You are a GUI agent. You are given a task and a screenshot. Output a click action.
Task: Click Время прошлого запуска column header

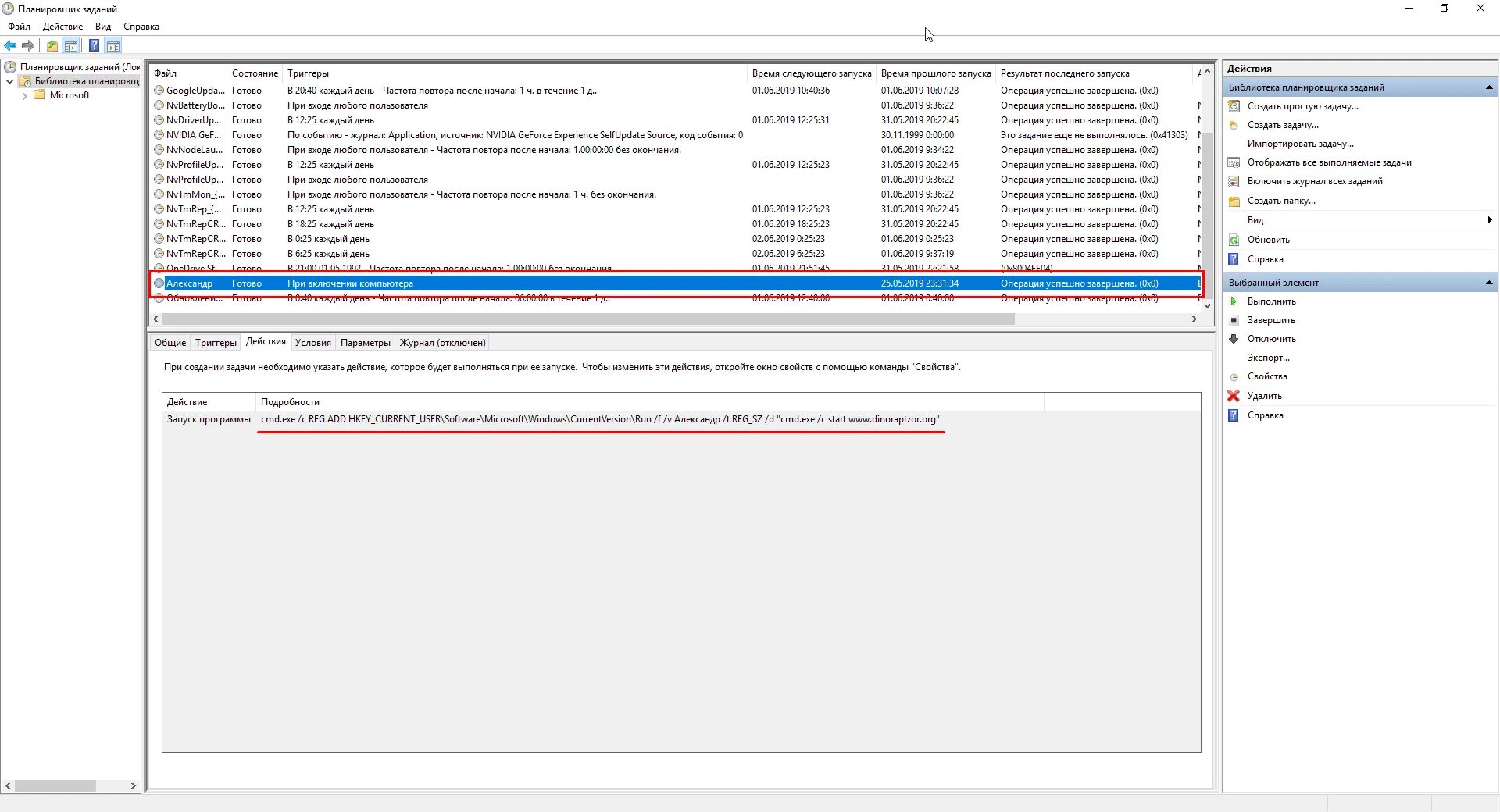(x=936, y=73)
